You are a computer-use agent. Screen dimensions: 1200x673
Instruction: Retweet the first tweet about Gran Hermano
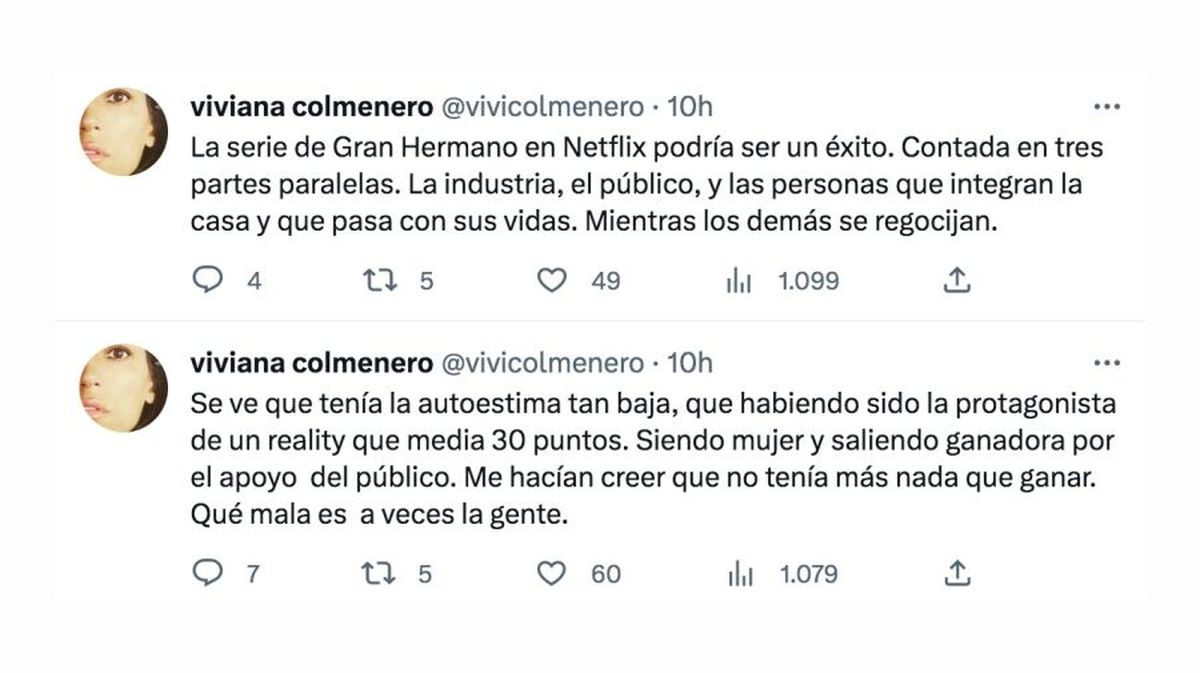380,281
